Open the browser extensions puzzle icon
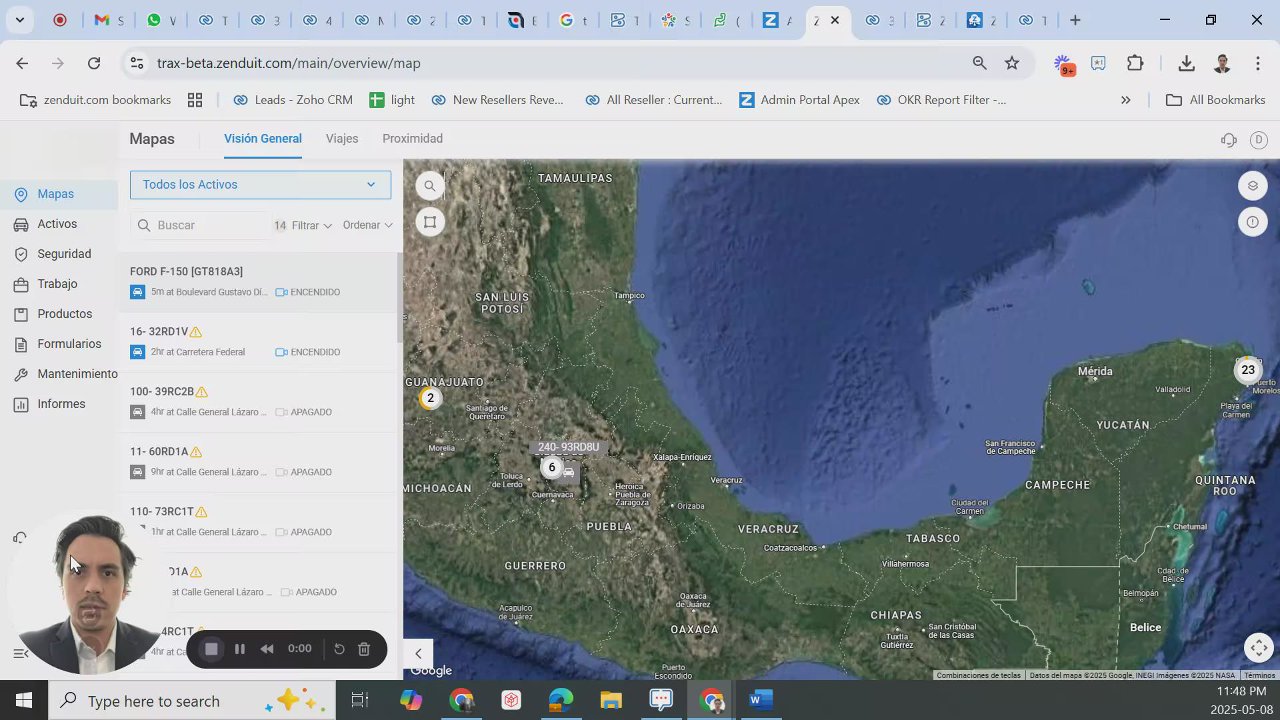Image resolution: width=1280 pixels, height=720 pixels. (1135, 63)
